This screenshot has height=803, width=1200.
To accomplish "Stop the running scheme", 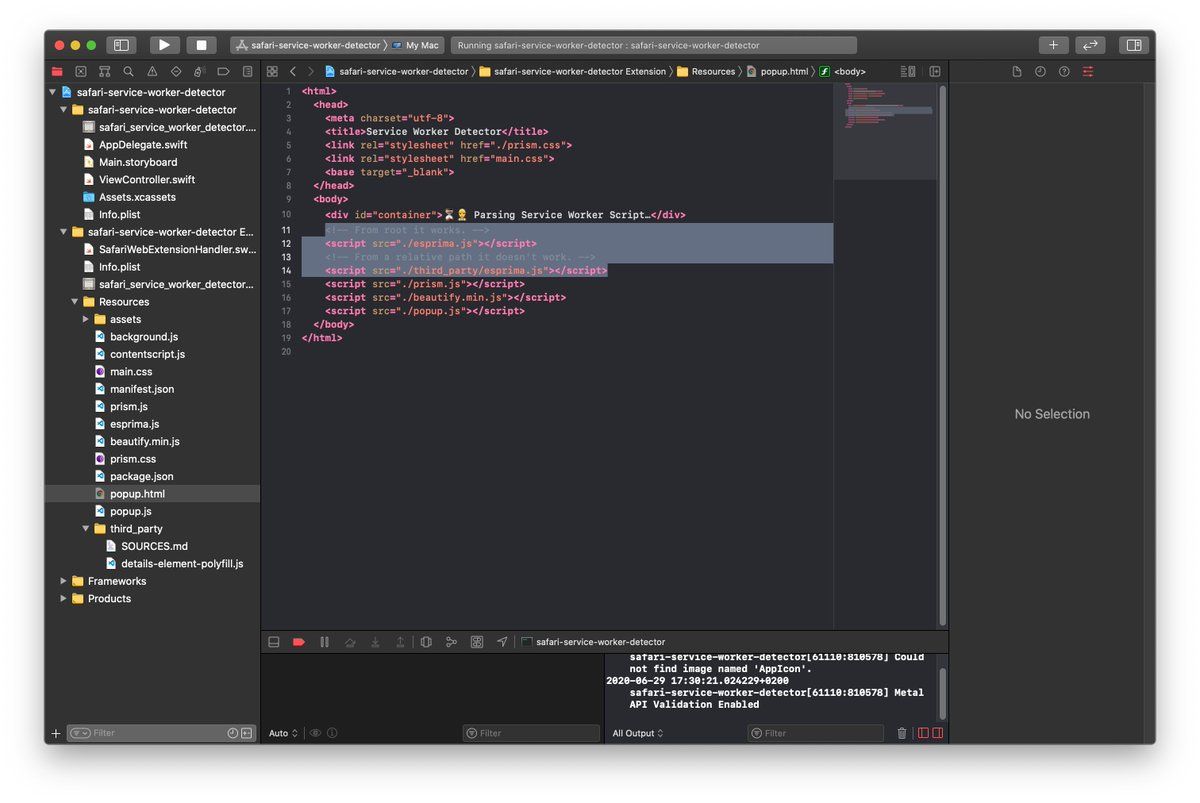I will pos(201,45).
